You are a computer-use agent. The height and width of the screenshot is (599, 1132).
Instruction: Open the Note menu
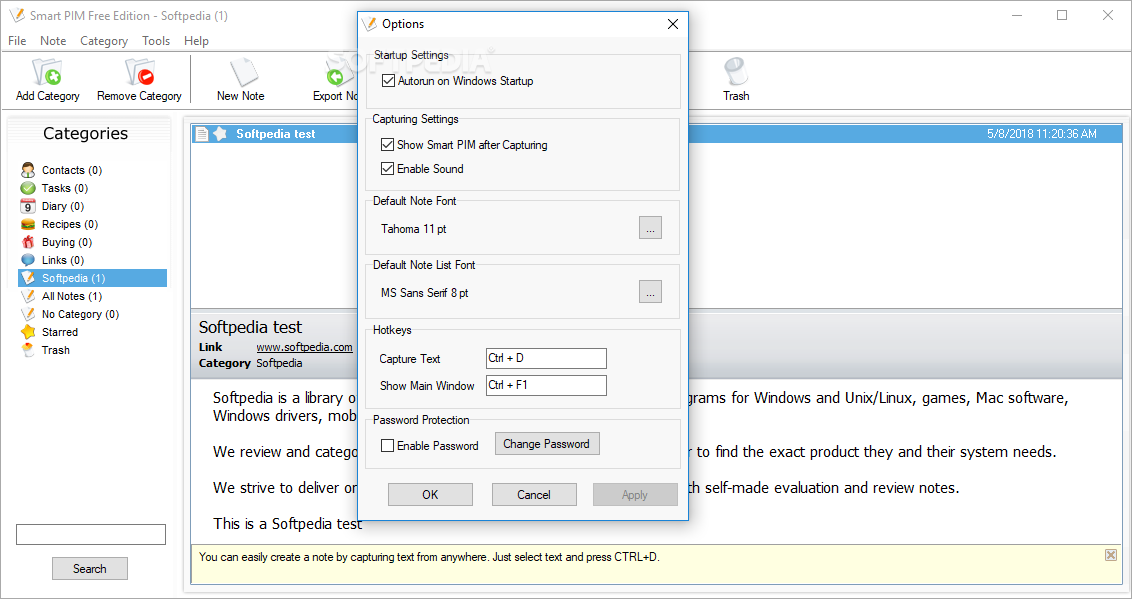(53, 41)
